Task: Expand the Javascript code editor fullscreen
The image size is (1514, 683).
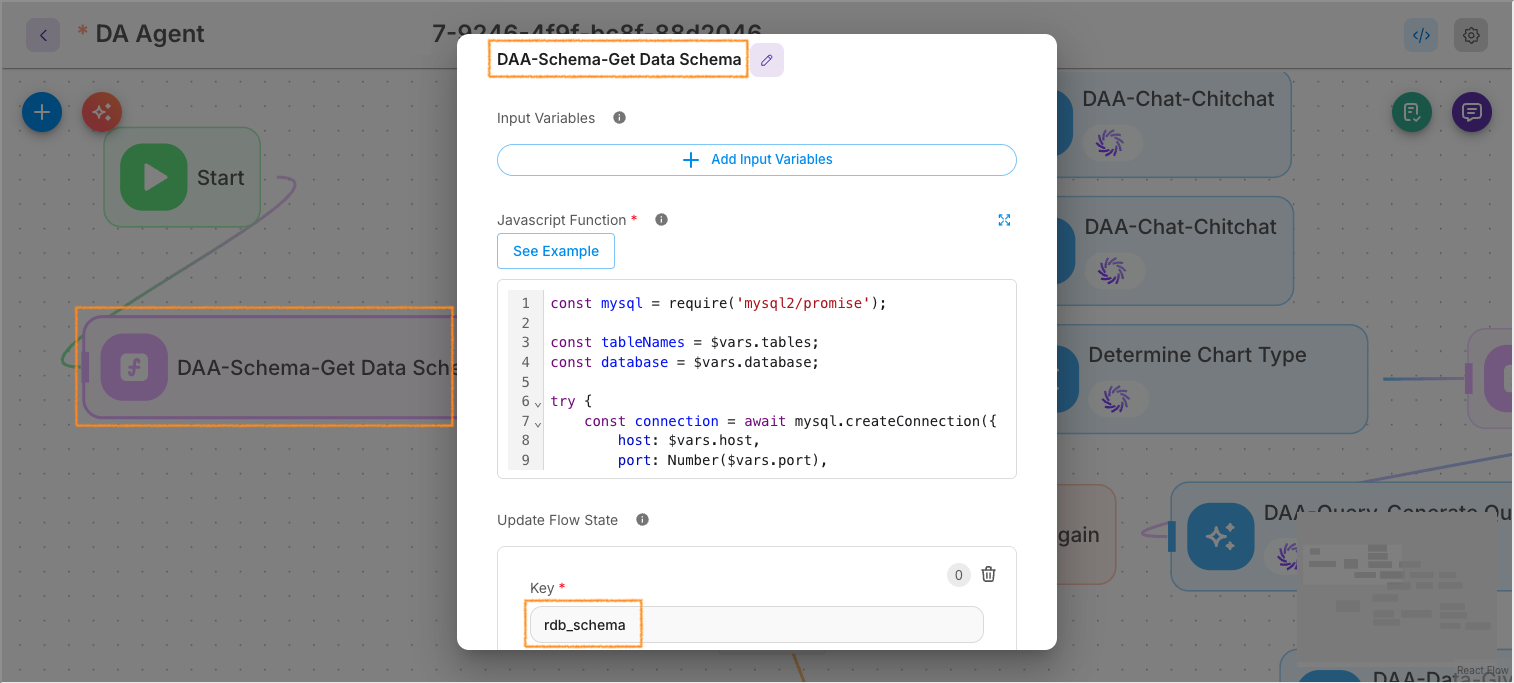Action: [x=1004, y=220]
